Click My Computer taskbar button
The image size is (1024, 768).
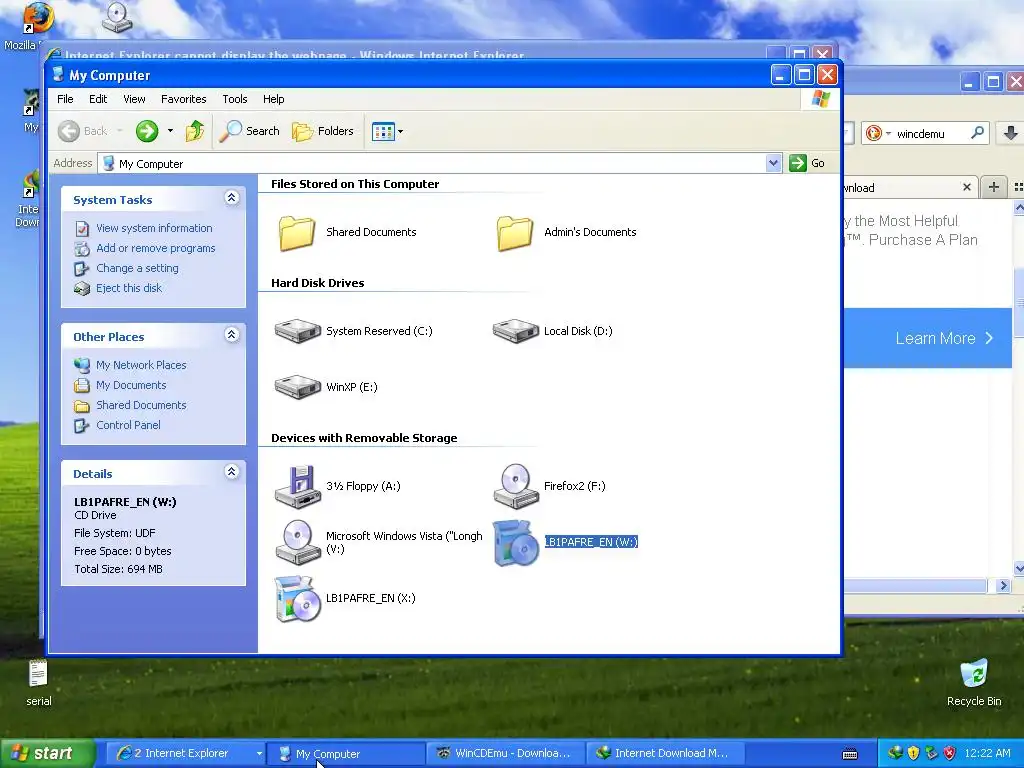[x=345, y=754]
